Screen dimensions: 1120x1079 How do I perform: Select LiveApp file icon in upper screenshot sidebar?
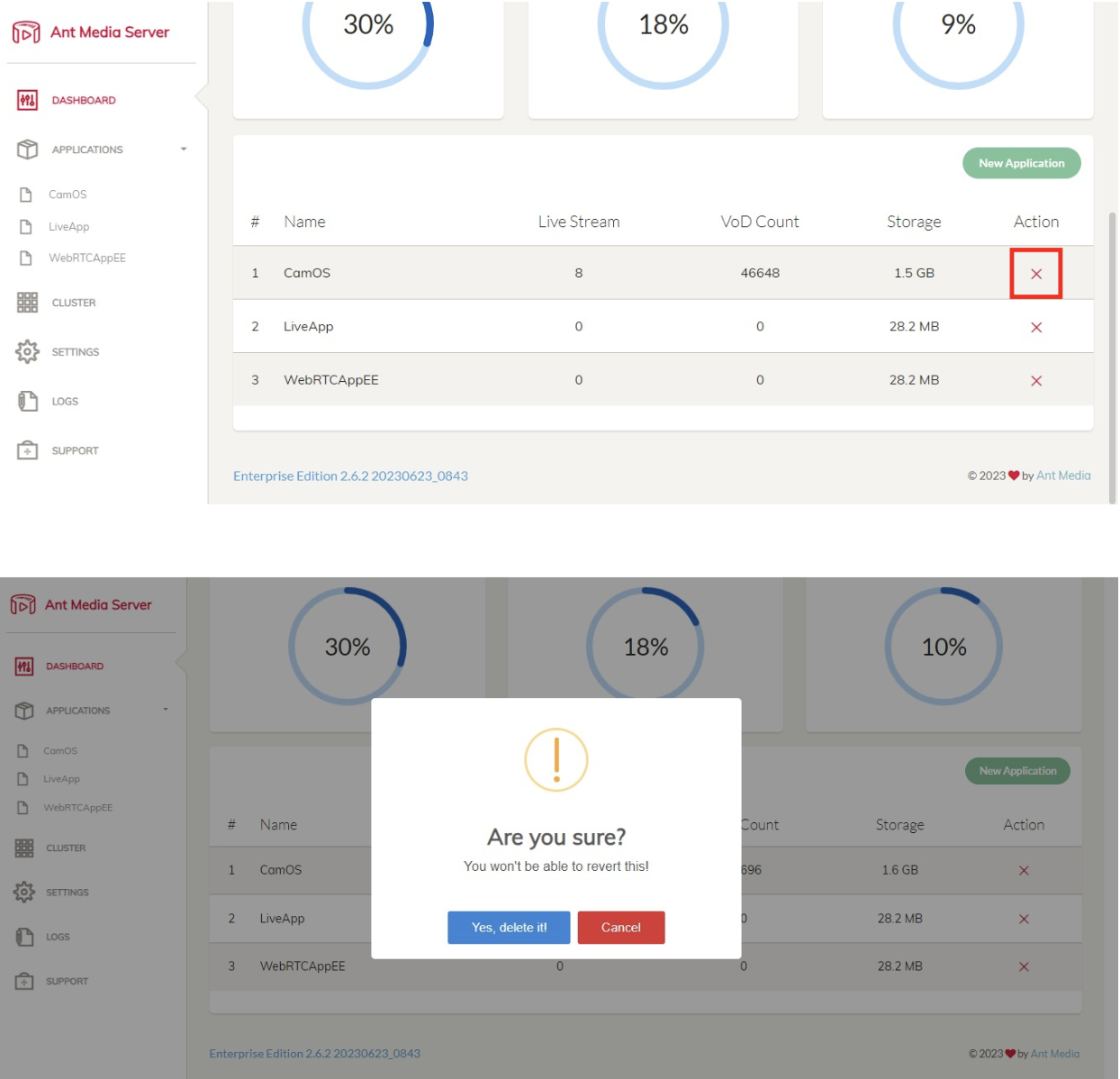[x=26, y=227]
